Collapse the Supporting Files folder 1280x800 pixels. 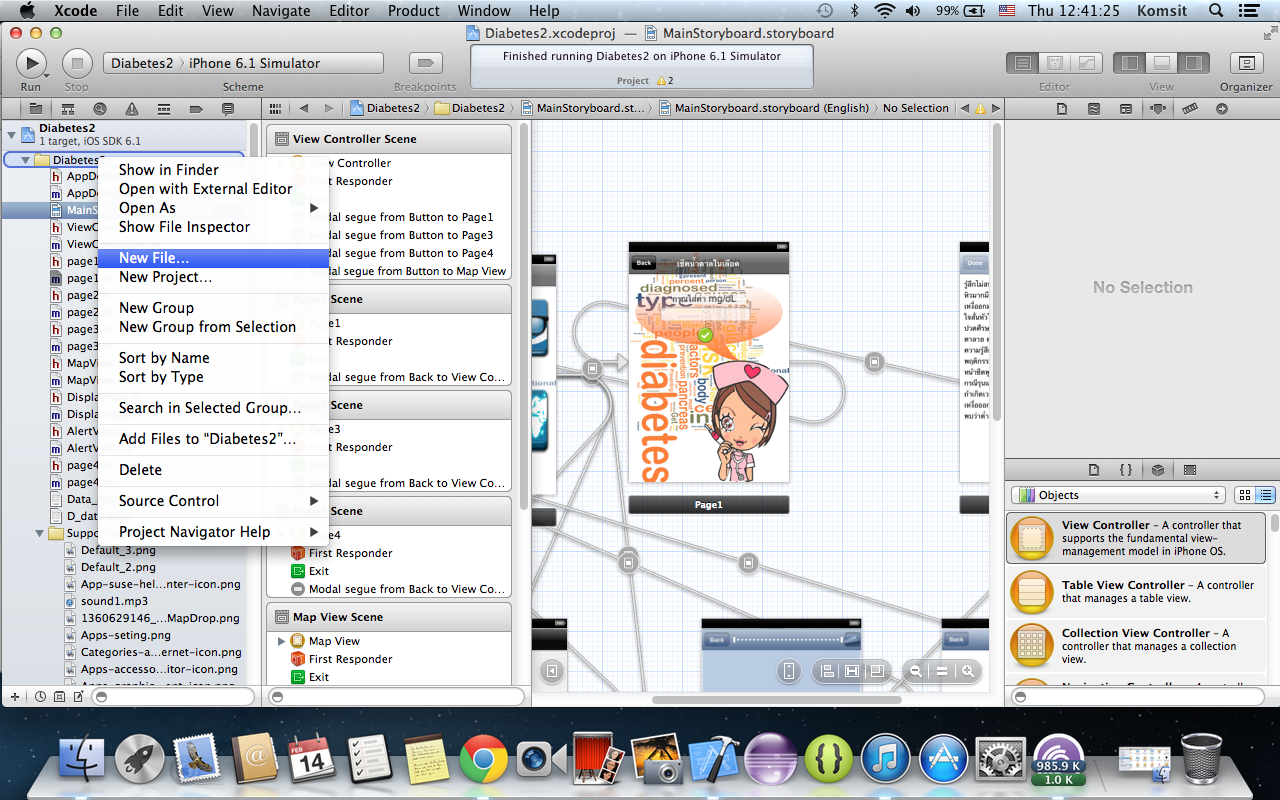41,533
